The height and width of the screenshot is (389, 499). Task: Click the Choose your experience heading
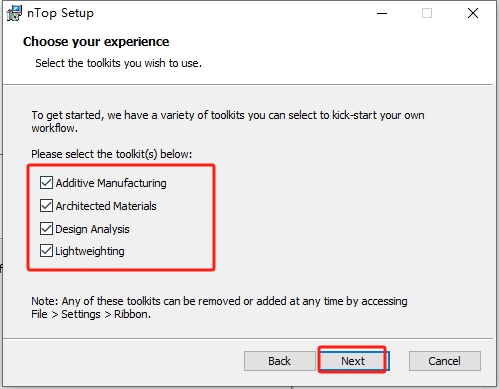point(96,42)
